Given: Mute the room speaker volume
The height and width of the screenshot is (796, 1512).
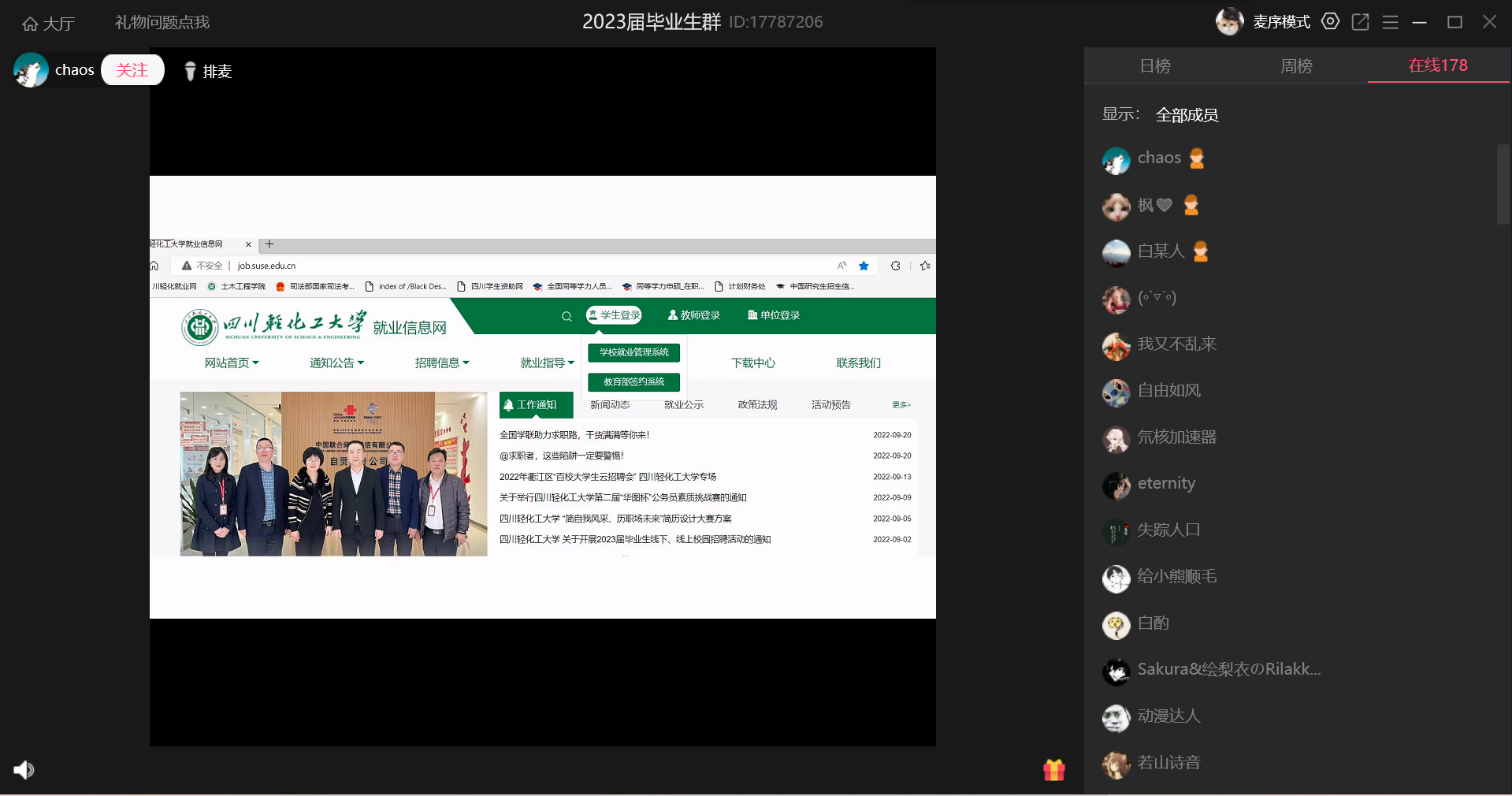Looking at the screenshot, I should pos(24,769).
